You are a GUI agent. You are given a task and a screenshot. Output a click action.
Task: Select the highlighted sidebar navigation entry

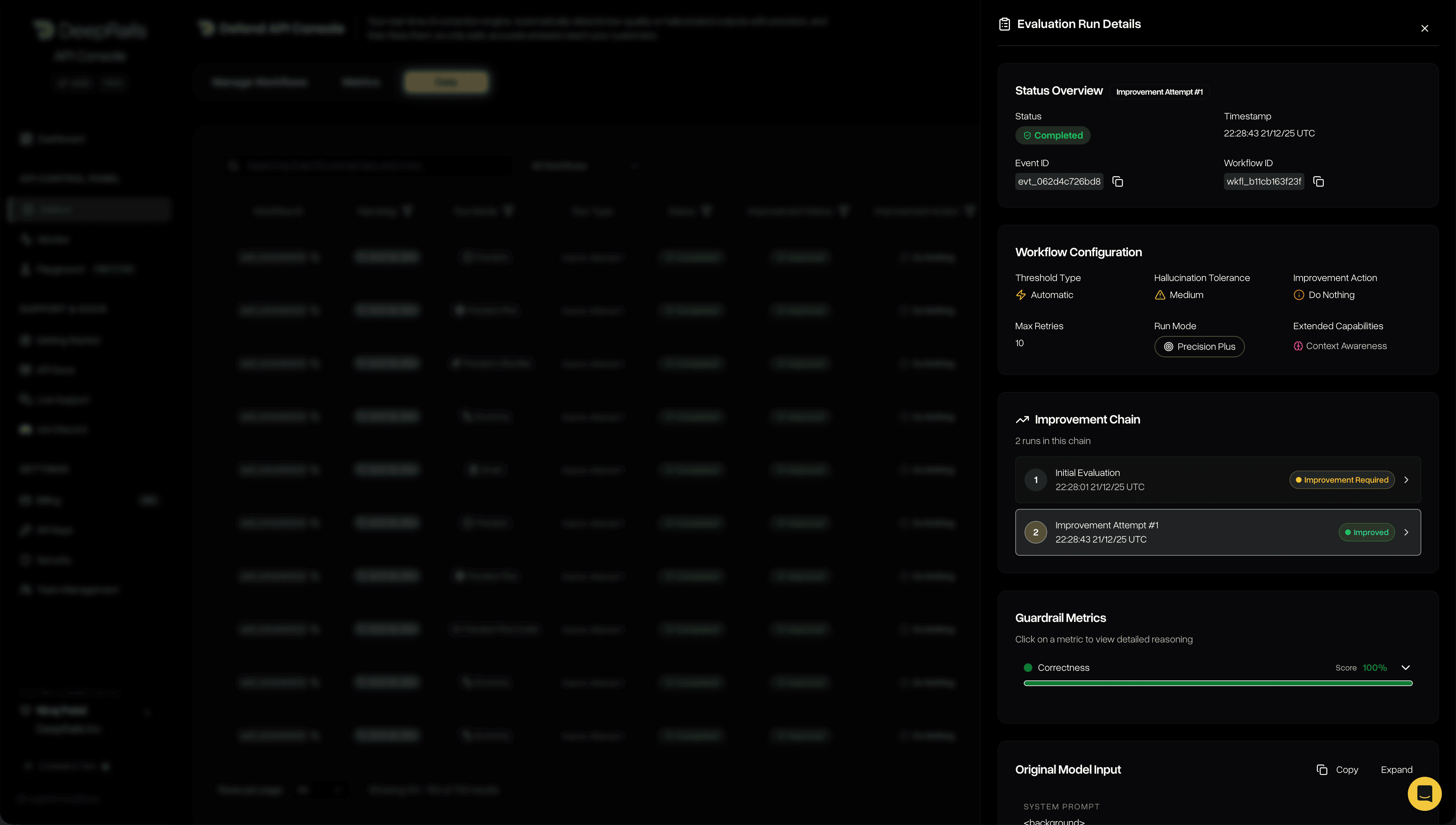point(88,209)
